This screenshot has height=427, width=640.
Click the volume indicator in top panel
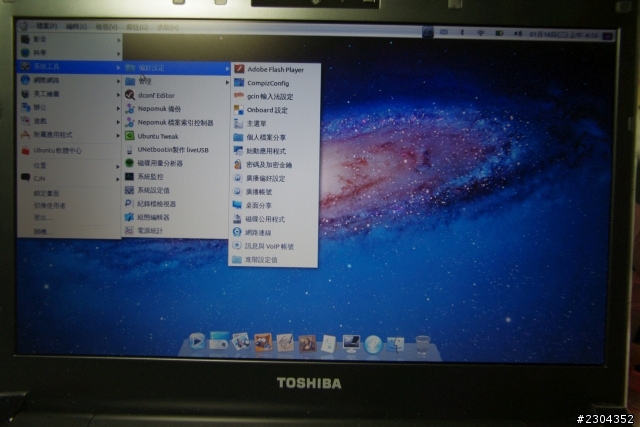(x=518, y=33)
